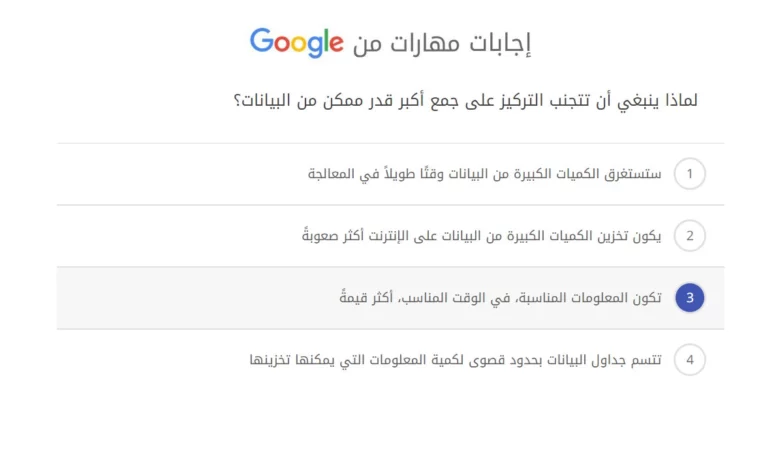Click the question mark ending the question

pyautogui.click(x=238, y=101)
